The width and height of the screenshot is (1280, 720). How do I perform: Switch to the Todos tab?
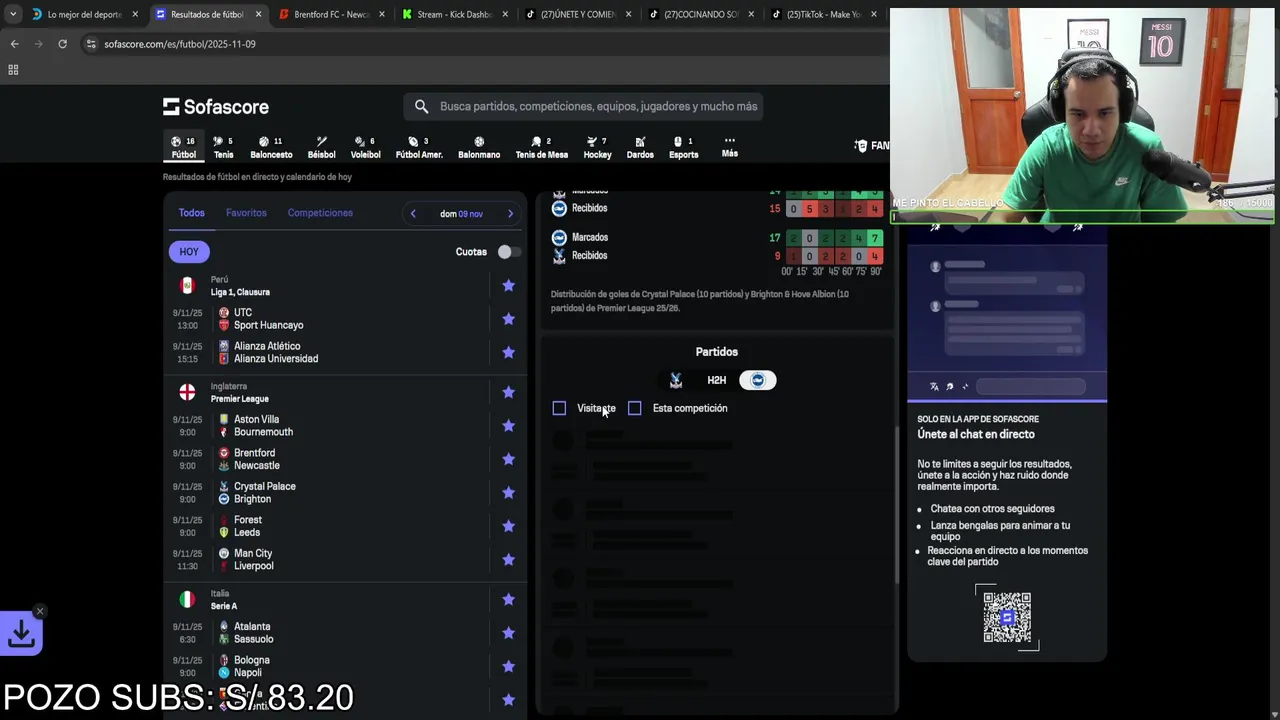pos(191,213)
